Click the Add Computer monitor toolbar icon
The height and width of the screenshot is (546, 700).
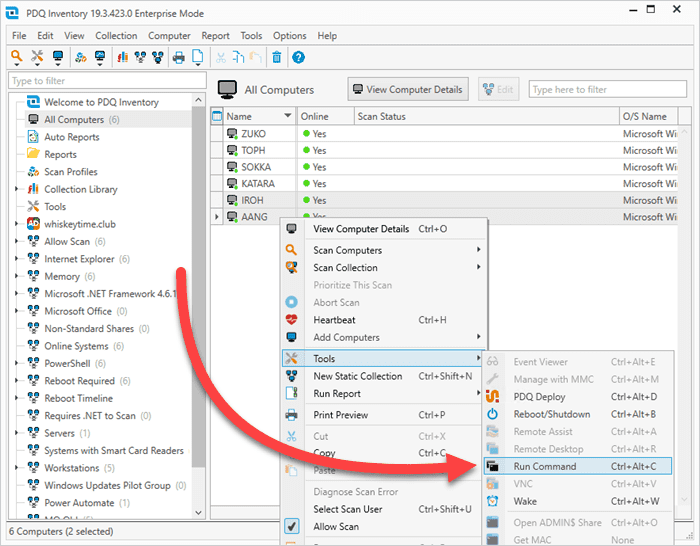tap(58, 56)
